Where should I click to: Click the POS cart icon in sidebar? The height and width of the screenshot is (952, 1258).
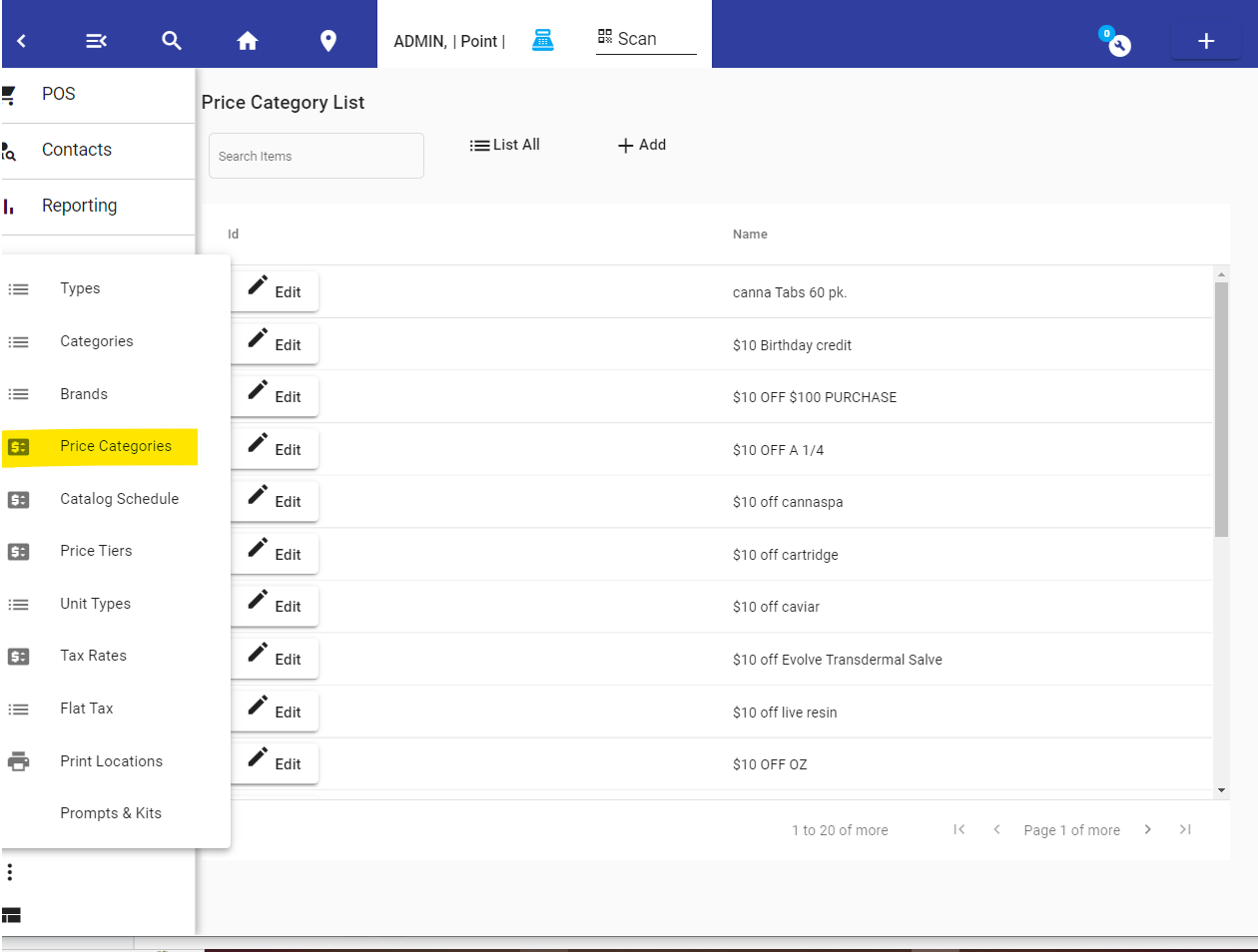click(x=9, y=95)
